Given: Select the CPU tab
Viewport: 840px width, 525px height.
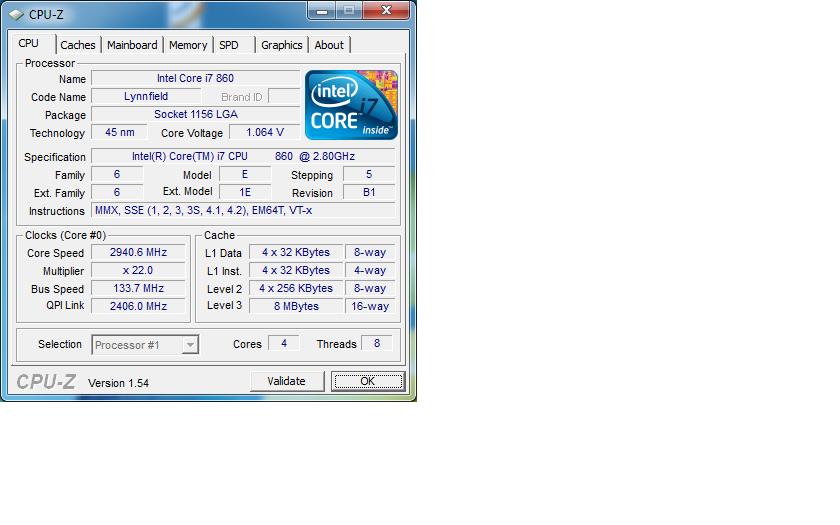Looking at the screenshot, I should click(x=28, y=43).
